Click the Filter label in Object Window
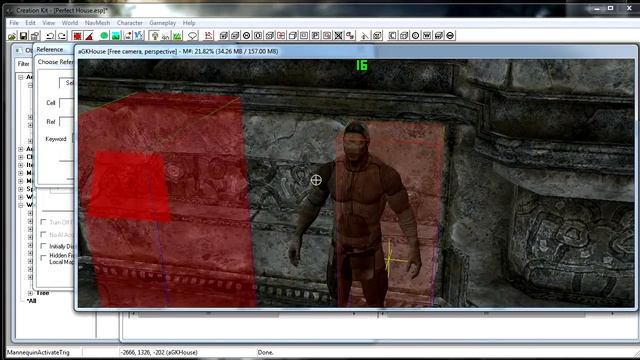Viewport: 640px width, 360px height. pyautogui.click(x=24, y=64)
